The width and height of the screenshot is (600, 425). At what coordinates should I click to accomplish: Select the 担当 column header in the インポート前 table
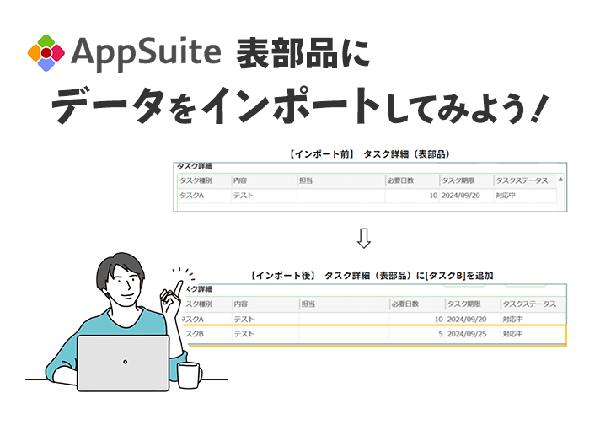pyautogui.click(x=306, y=181)
